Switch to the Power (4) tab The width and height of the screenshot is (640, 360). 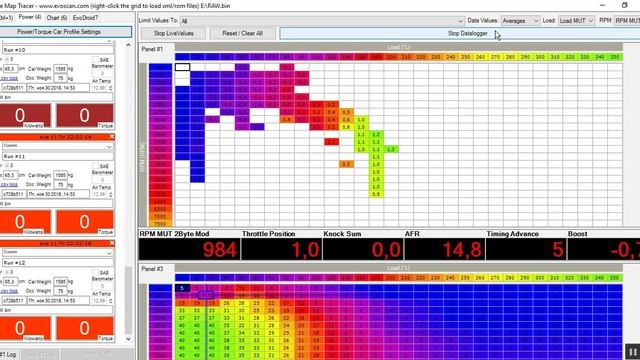click(x=29, y=18)
